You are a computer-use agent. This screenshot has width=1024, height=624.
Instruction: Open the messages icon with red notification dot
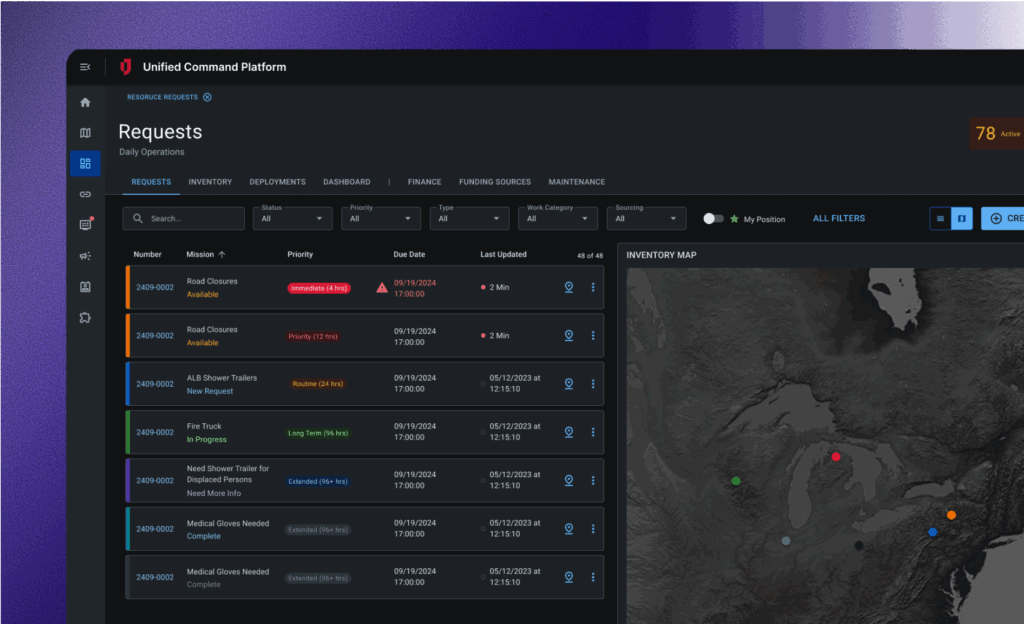click(85, 225)
